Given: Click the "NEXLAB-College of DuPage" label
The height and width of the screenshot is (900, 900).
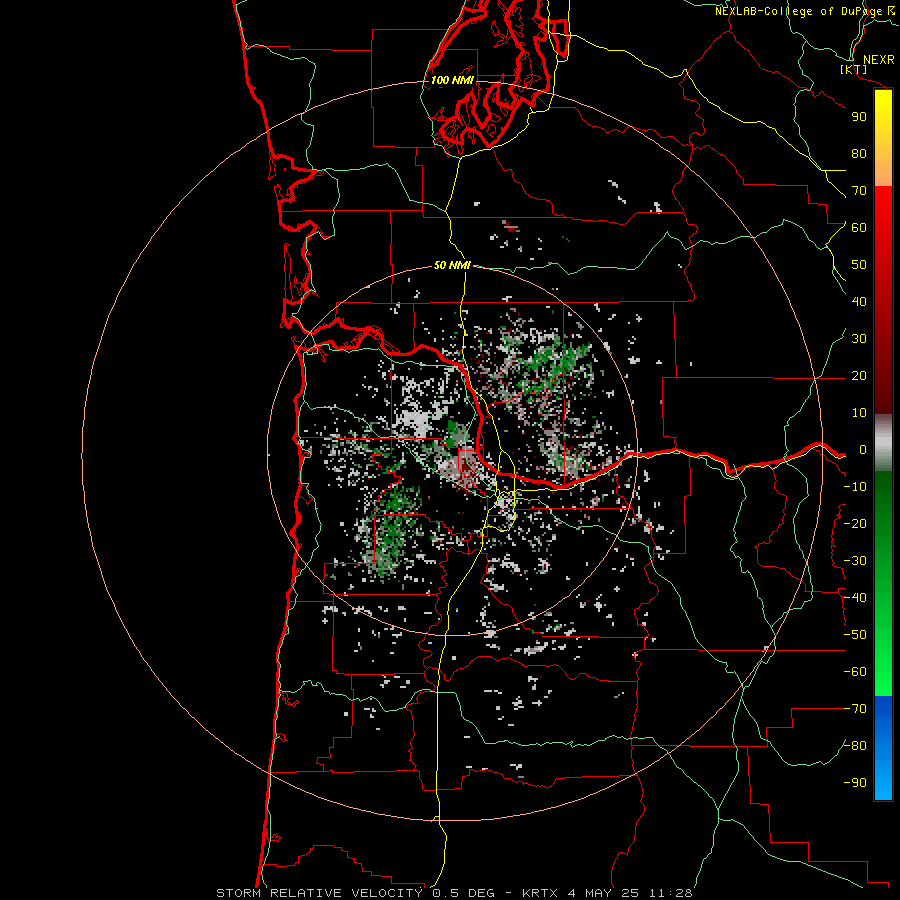Looking at the screenshot, I should click(x=798, y=11).
